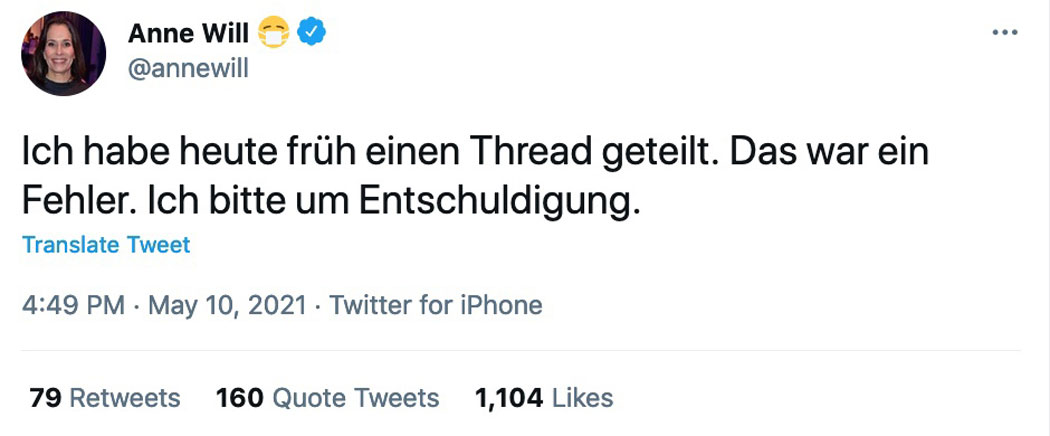The image size is (1050, 436).
Task: View the 1,104 Likes list
Action: coord(544,398)
